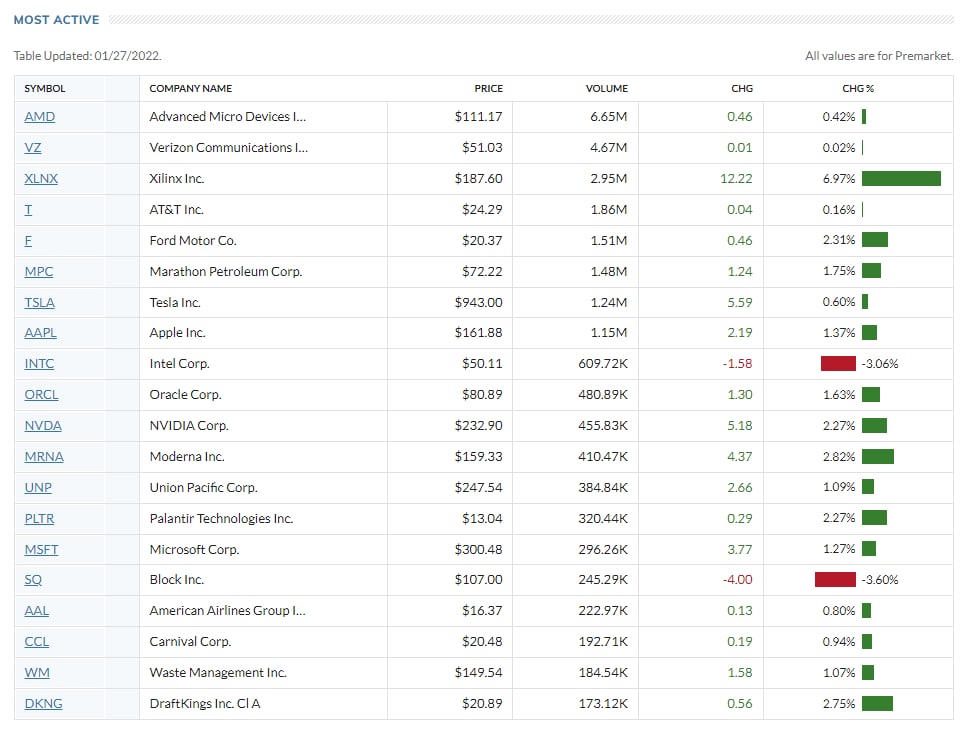Screen dimensions: 967x732
Task: Open the ORCL symbol link
Action: point(41,394)
